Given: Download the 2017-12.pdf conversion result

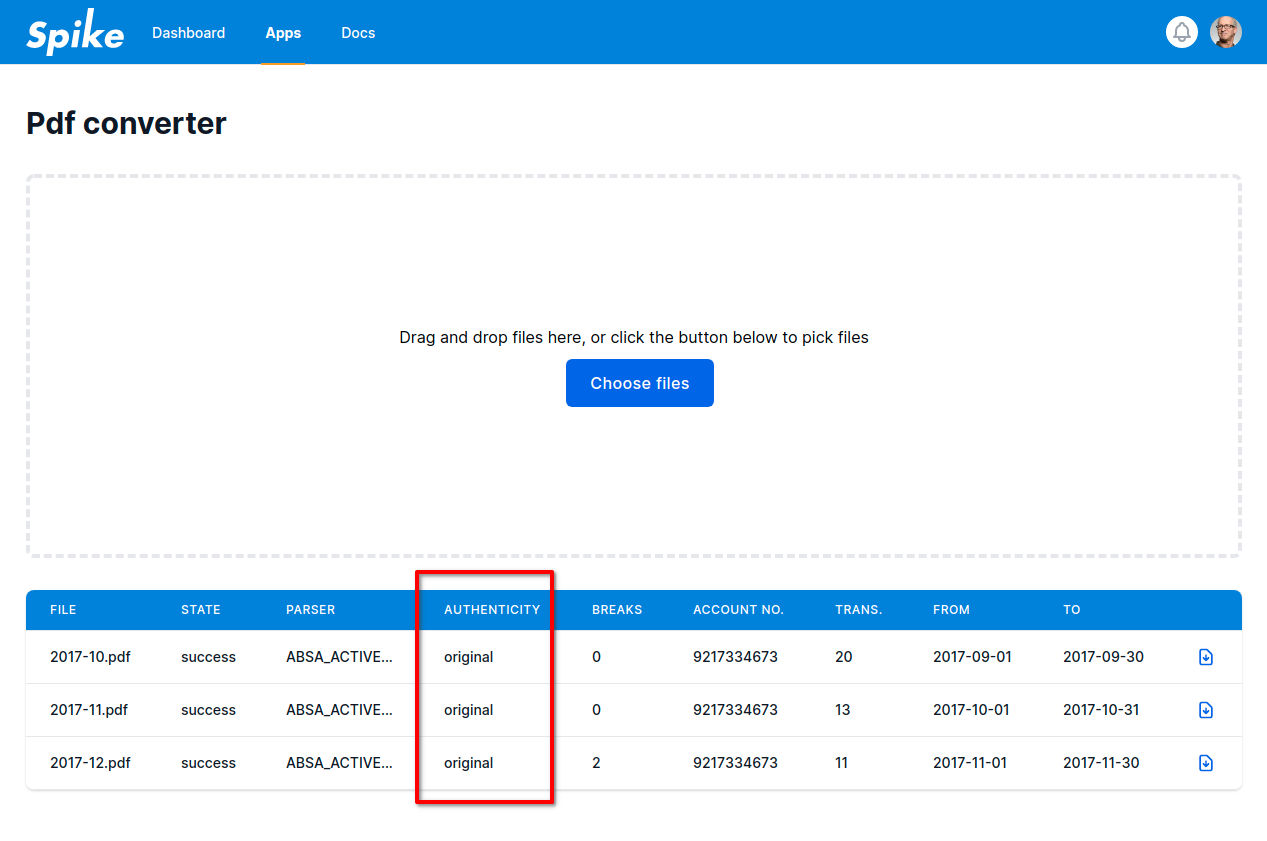Looking at the screenshot, I should coord(1205,763).
